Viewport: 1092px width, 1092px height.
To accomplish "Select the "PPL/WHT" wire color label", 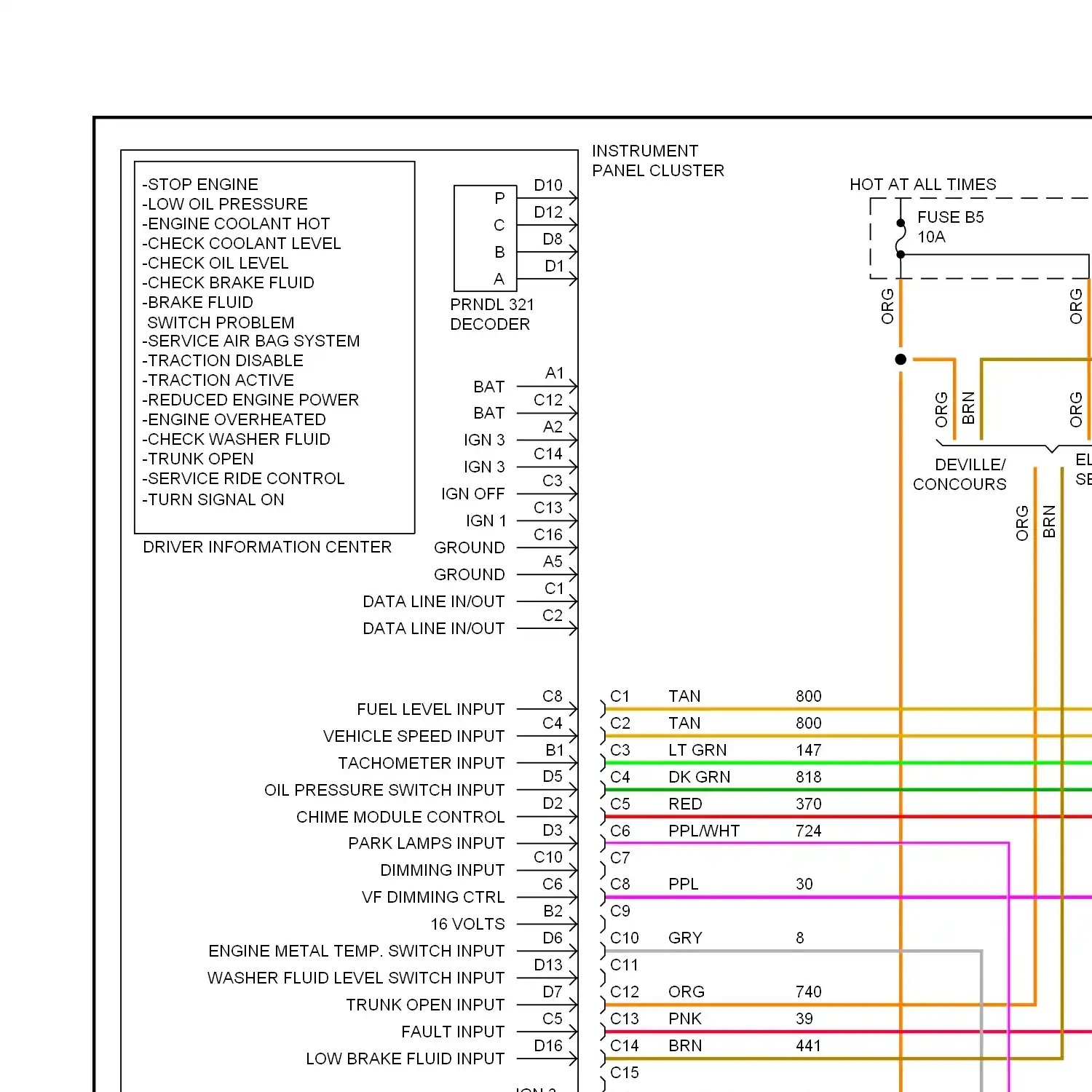I will [x=704, y=831].
